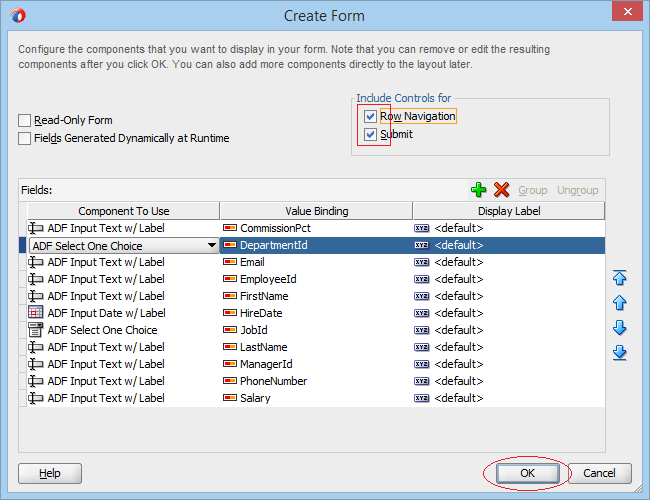Move selected field down one row

pyautogui.click(x=619, y=328)
